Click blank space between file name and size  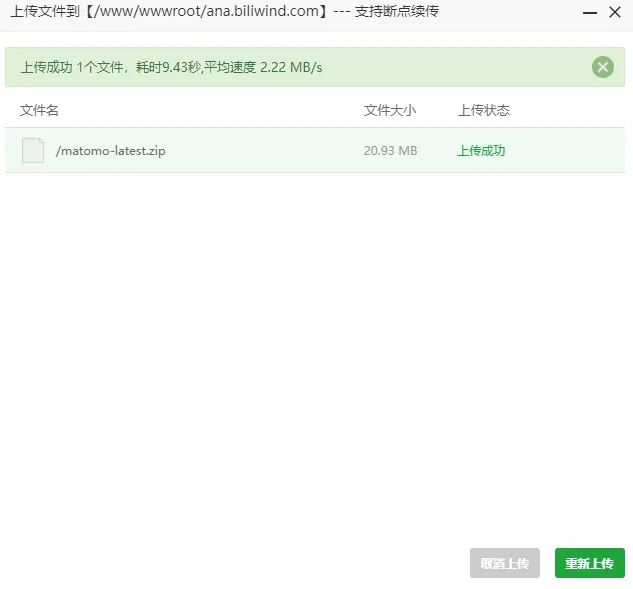260,151
